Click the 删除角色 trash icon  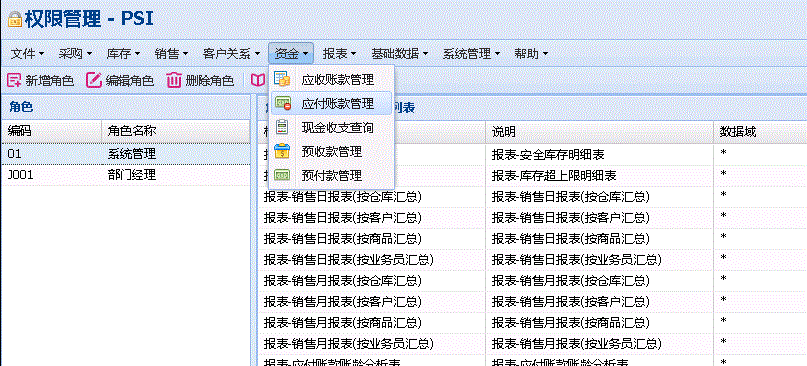click(174, 80)
